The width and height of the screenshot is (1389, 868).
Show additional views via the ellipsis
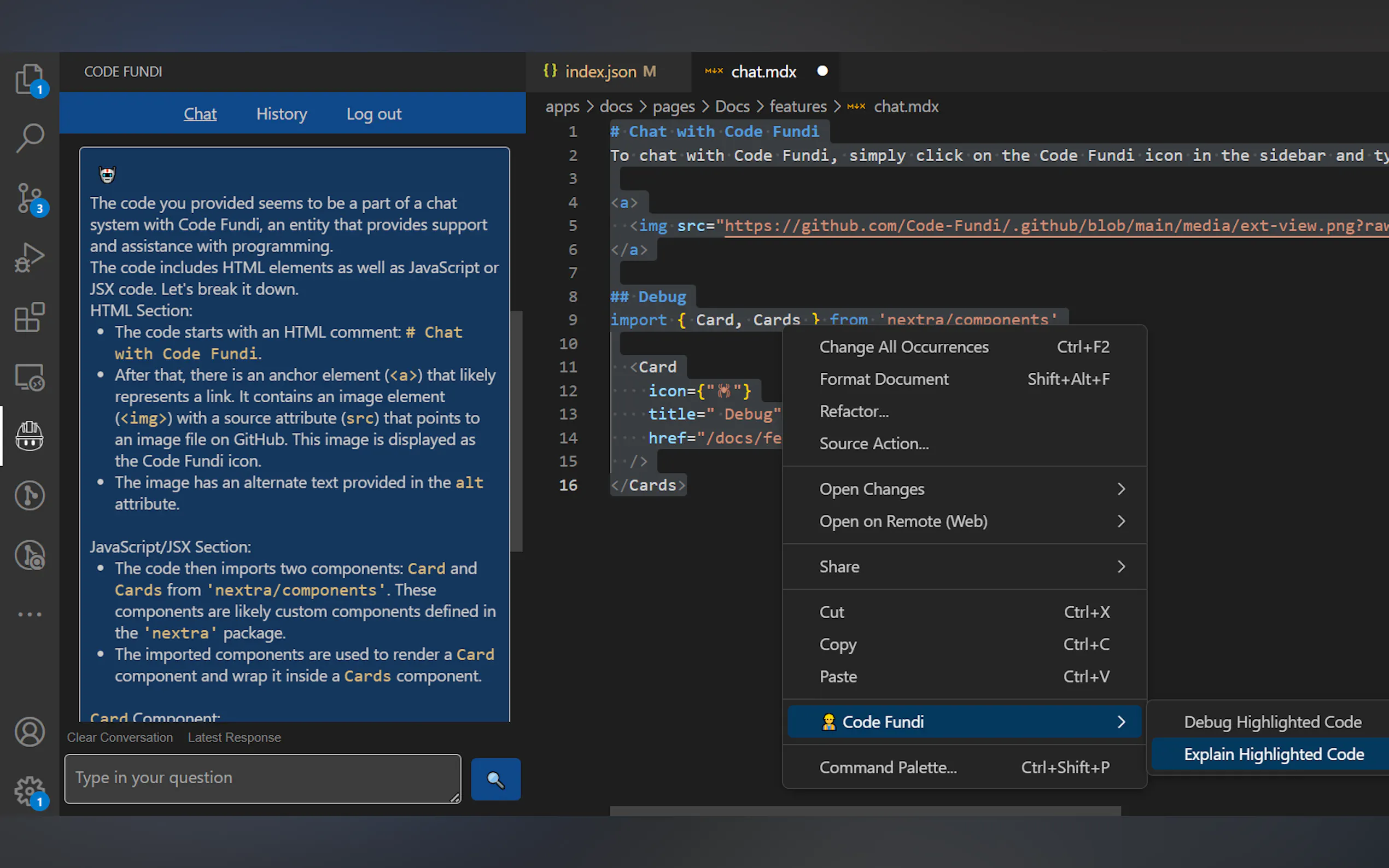coord(30,614)
